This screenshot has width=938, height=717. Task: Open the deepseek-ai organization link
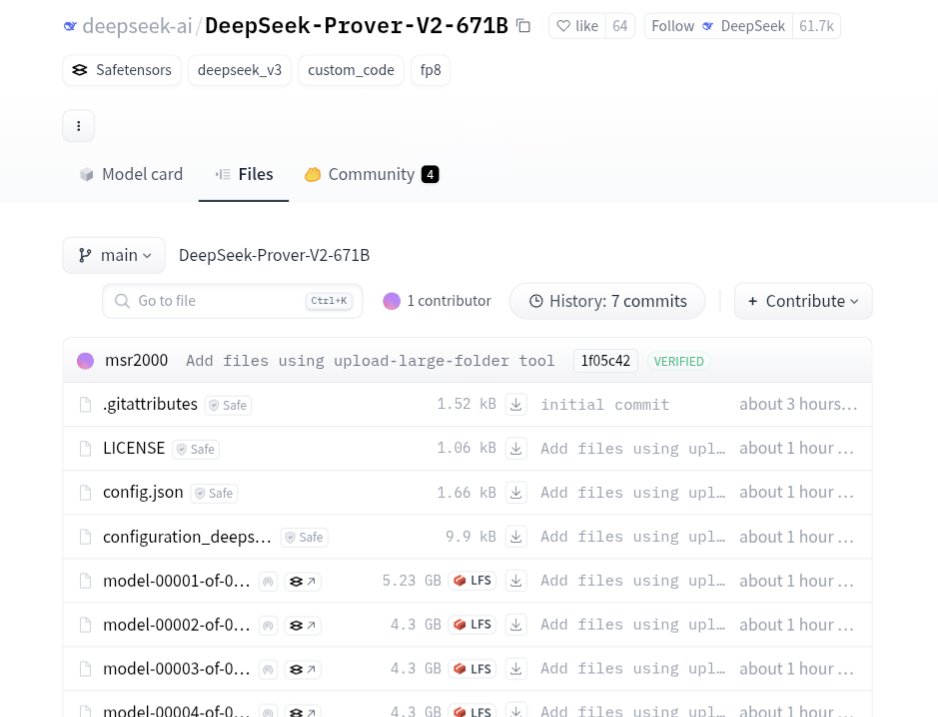tap(137, 26)
